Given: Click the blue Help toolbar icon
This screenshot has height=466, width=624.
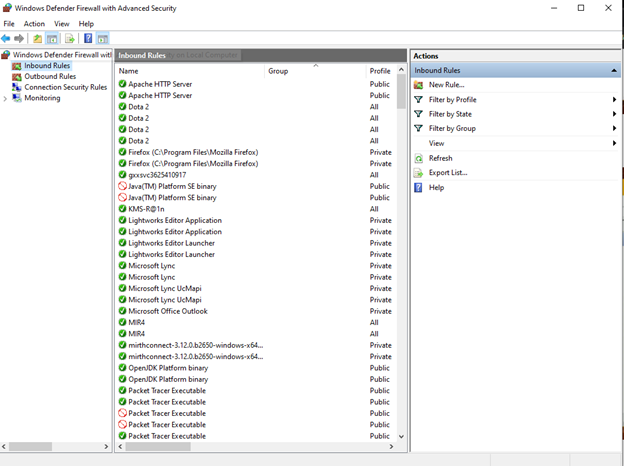Looking at the screenshot, I should pos(88,39).
